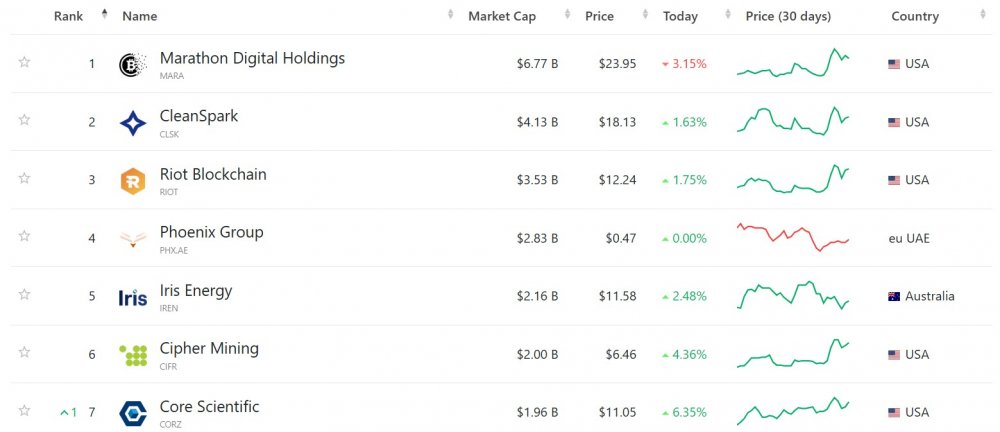
Task: Sort by the Price column header
Action: click(599, 16)
